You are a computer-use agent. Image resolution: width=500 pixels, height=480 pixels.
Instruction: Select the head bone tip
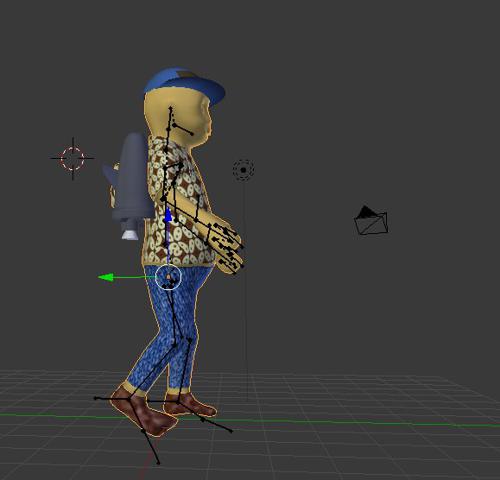point(171,108)
